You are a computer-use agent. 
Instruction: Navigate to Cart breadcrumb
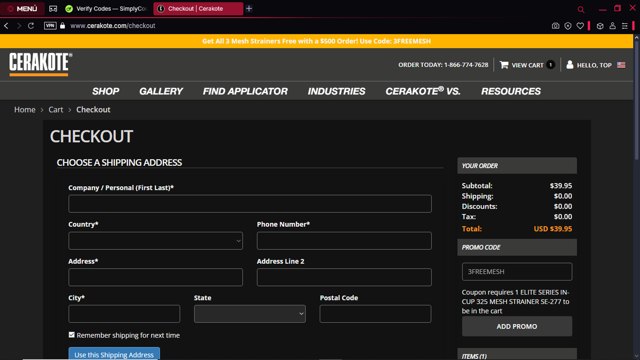click(56, 109)
